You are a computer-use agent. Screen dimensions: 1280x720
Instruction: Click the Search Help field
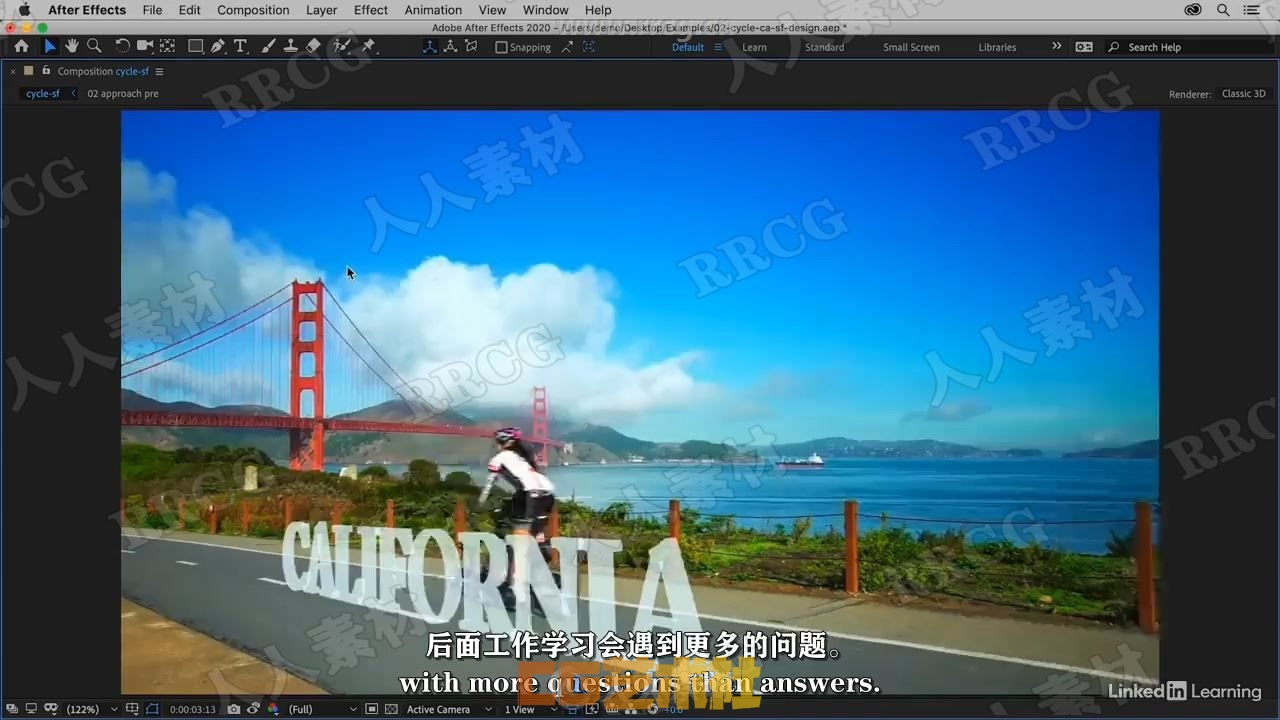pyautogui.click(x=1190, y=47)
